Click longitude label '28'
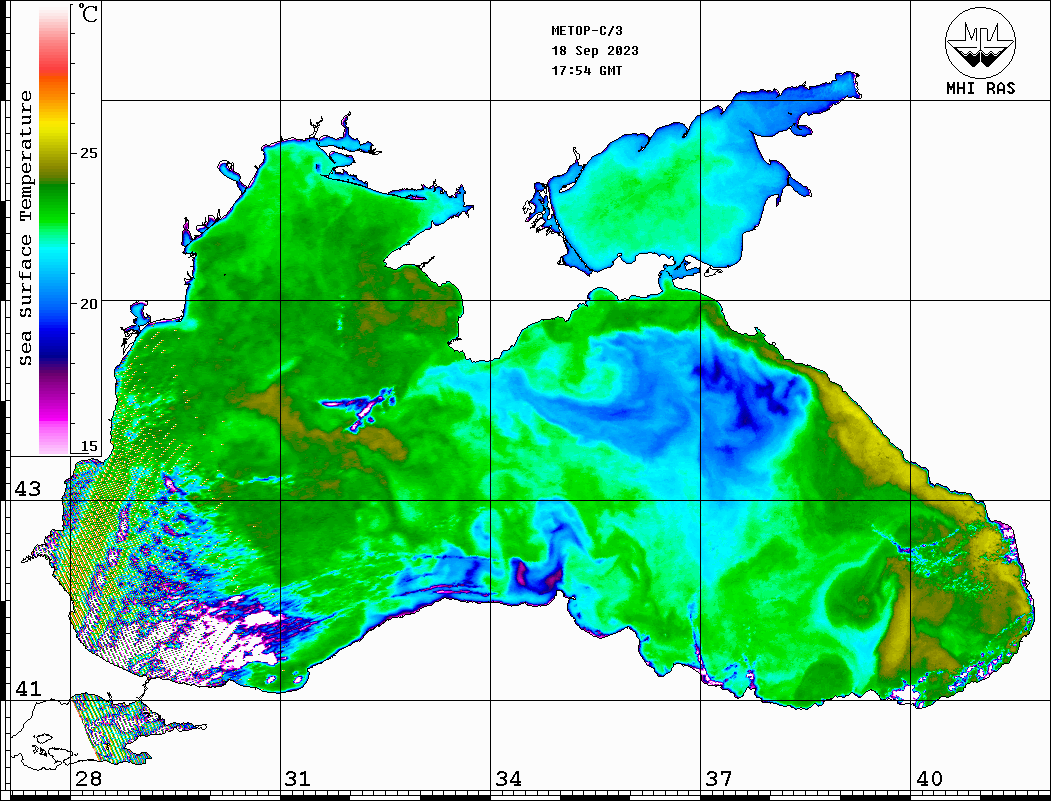The height and width of the screenshot is (801, 1051). (88, 779)
